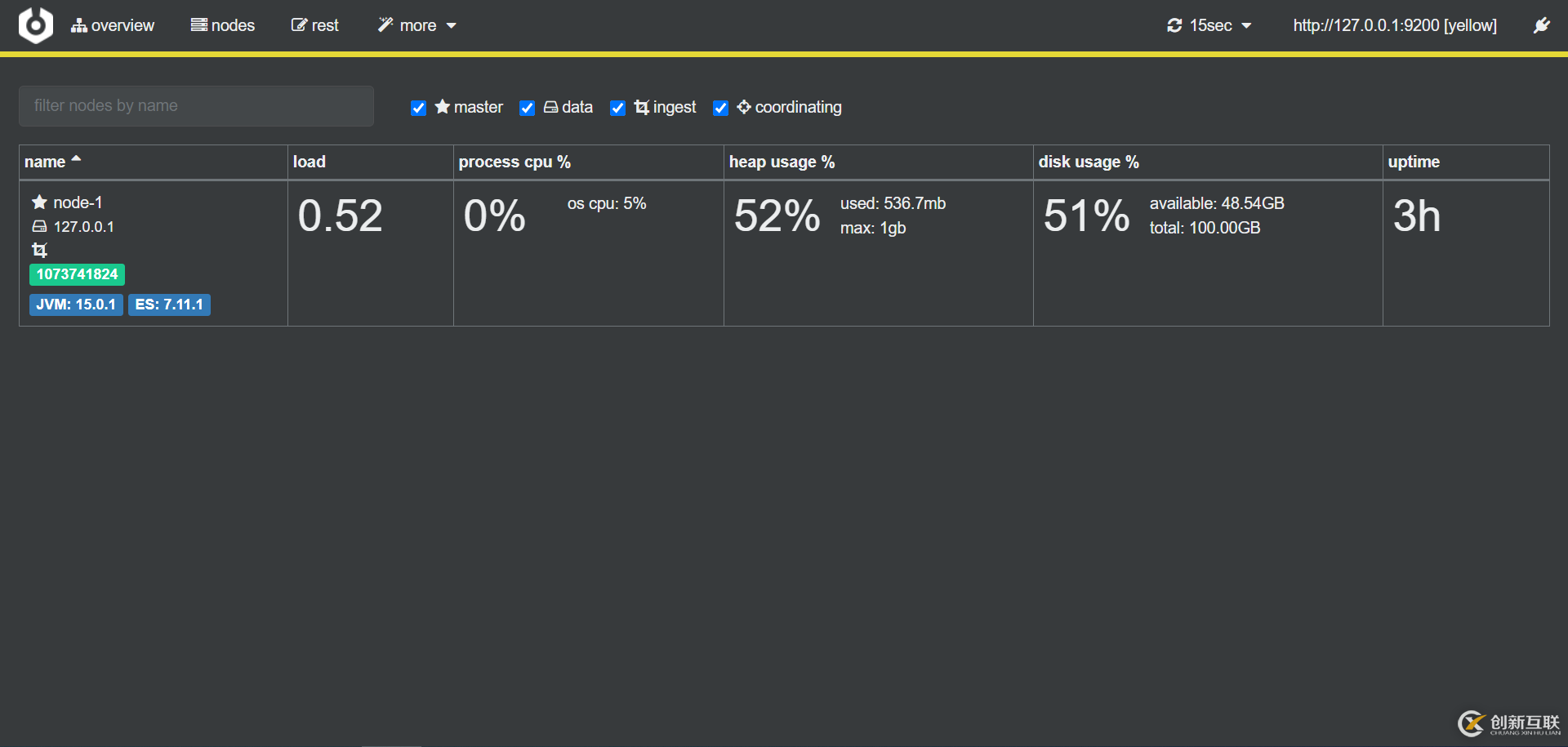
Task: Click the node-1 name
Action: (78, 202)
